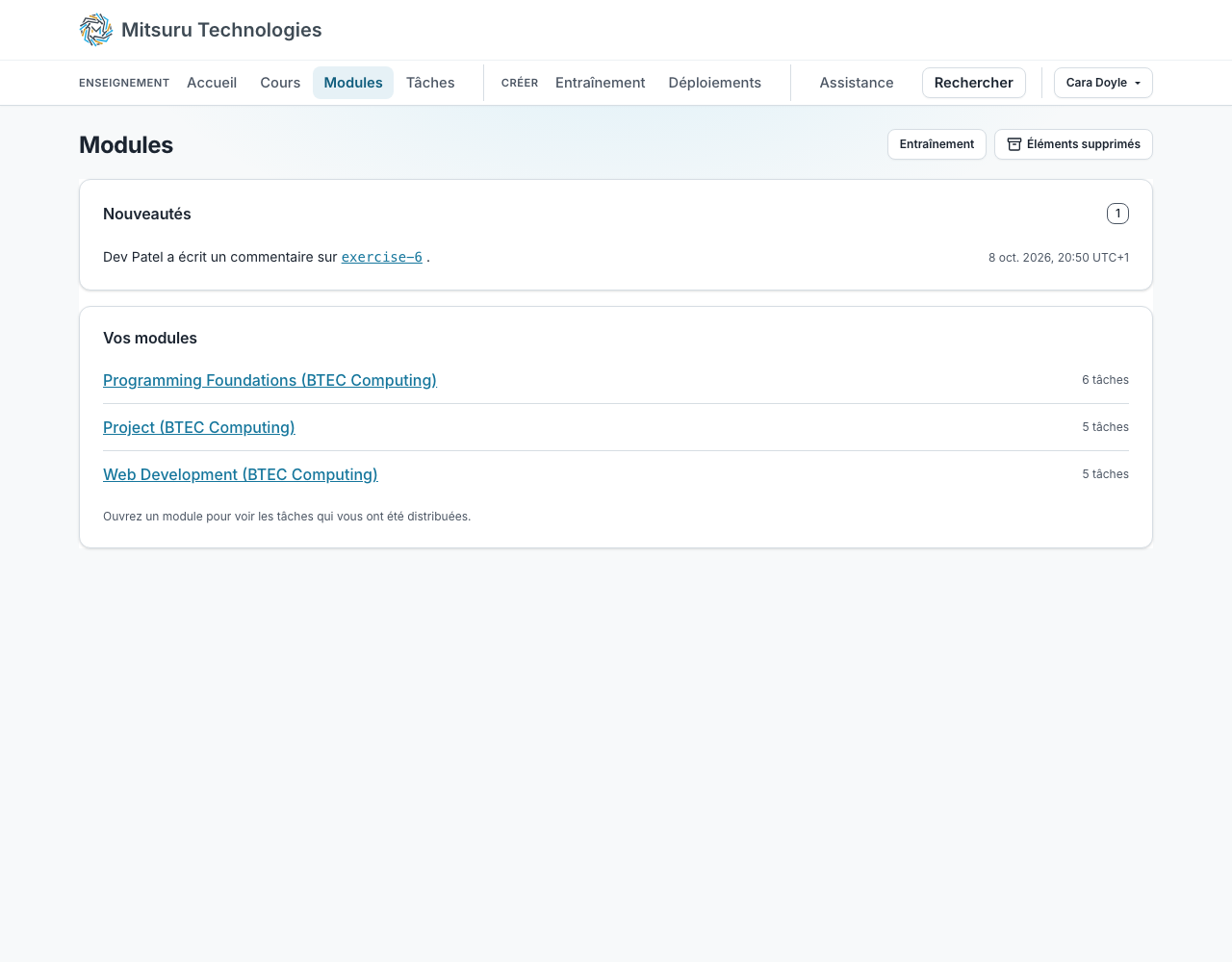Open the exercise-6 comment link

tap(382, 257)
